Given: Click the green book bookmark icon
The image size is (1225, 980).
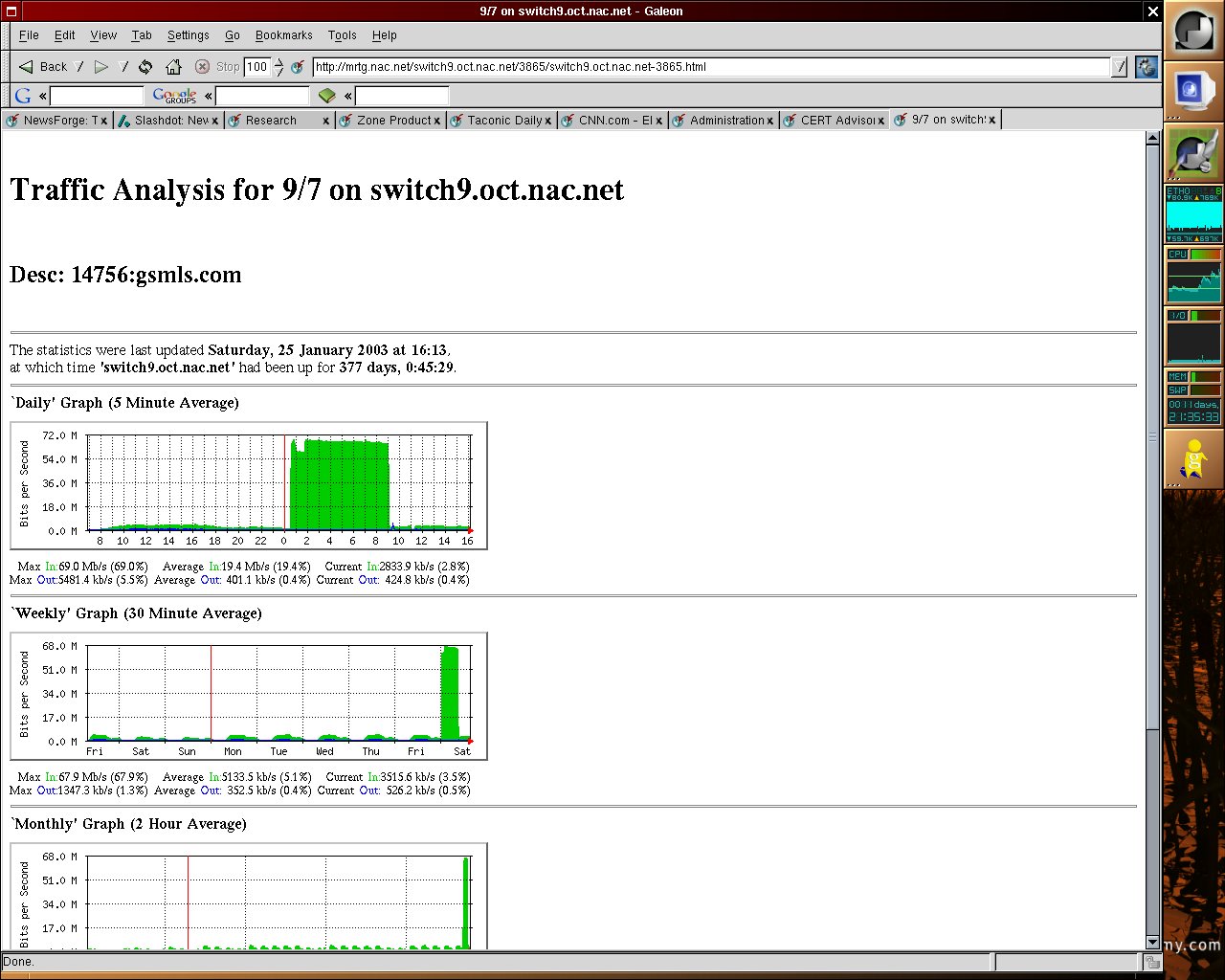Looking at the screenshot, I should click(327, 96).
